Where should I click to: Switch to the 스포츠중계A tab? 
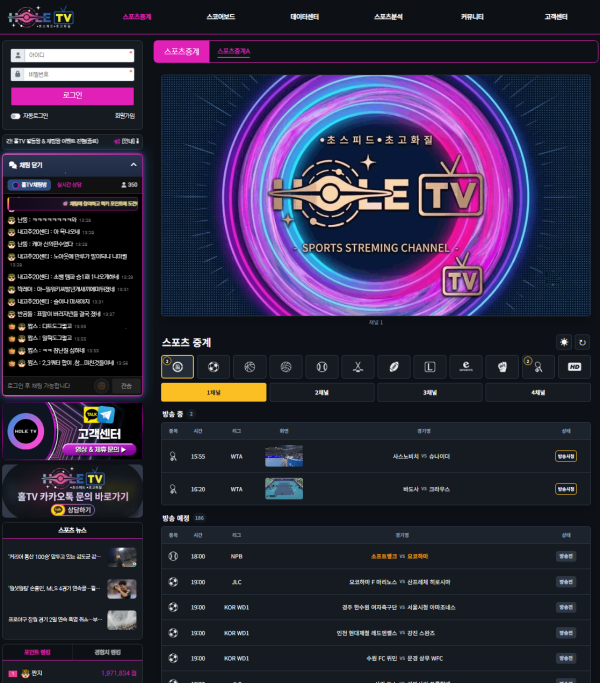click(x=234, y=51)
